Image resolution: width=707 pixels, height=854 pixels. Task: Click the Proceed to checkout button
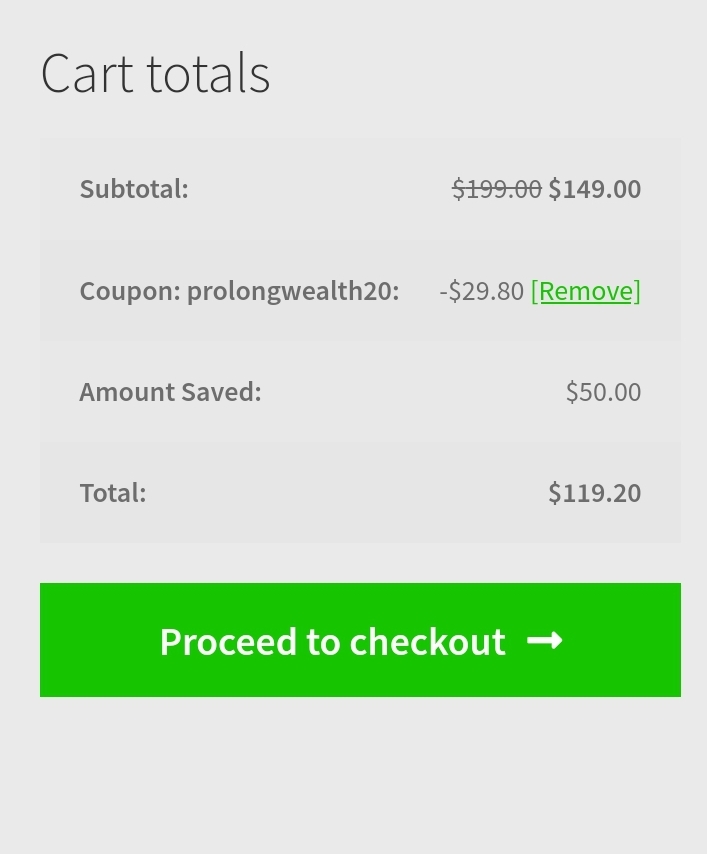point(332,641)
